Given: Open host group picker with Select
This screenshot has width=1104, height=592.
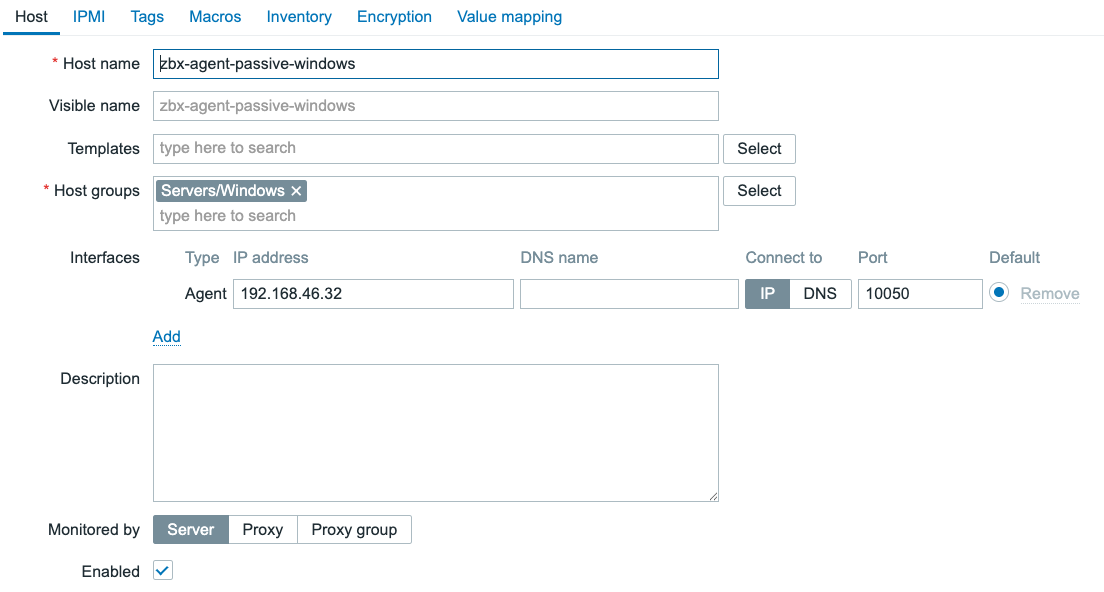Looking at the screenshot, I should point(758,190).
